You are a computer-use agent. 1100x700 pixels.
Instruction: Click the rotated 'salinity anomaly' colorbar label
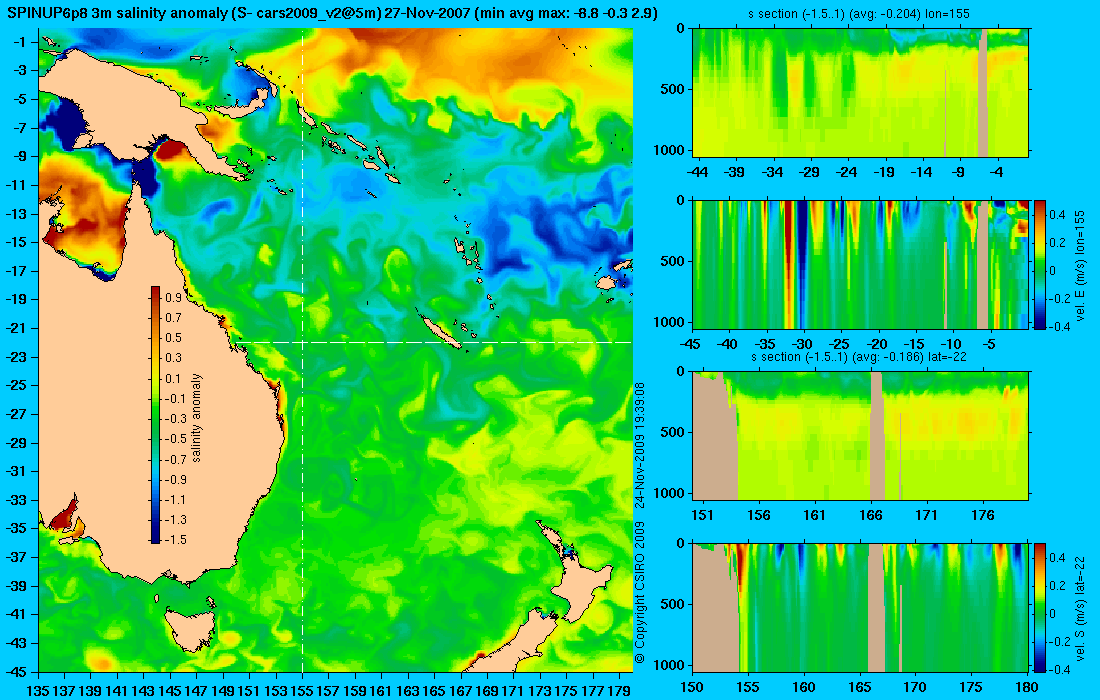[x=196, y=417]
